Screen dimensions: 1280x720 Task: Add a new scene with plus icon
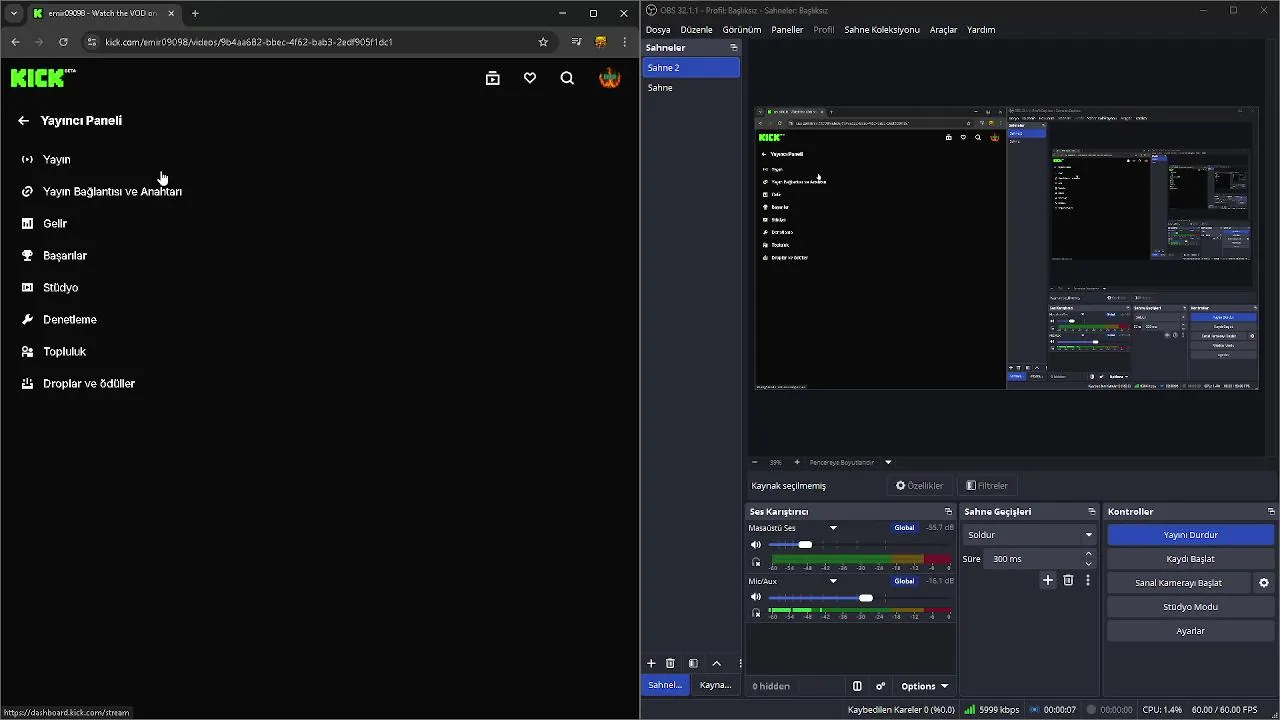coord(651,663)
